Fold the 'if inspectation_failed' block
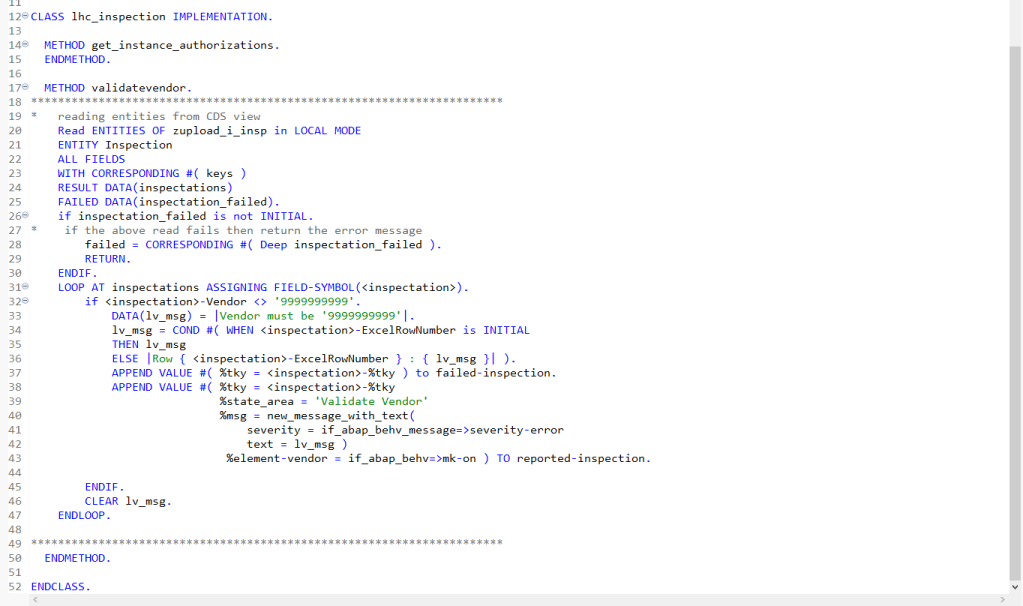 25,216
